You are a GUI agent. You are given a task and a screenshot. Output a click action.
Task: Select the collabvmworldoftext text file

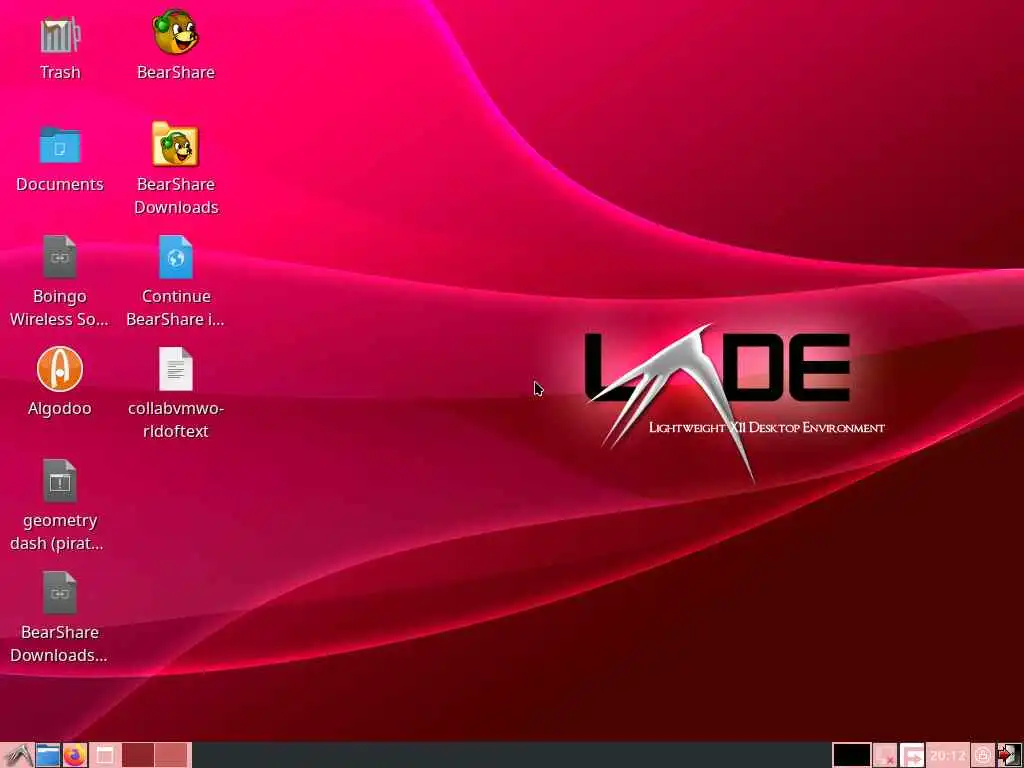point(176,369)
